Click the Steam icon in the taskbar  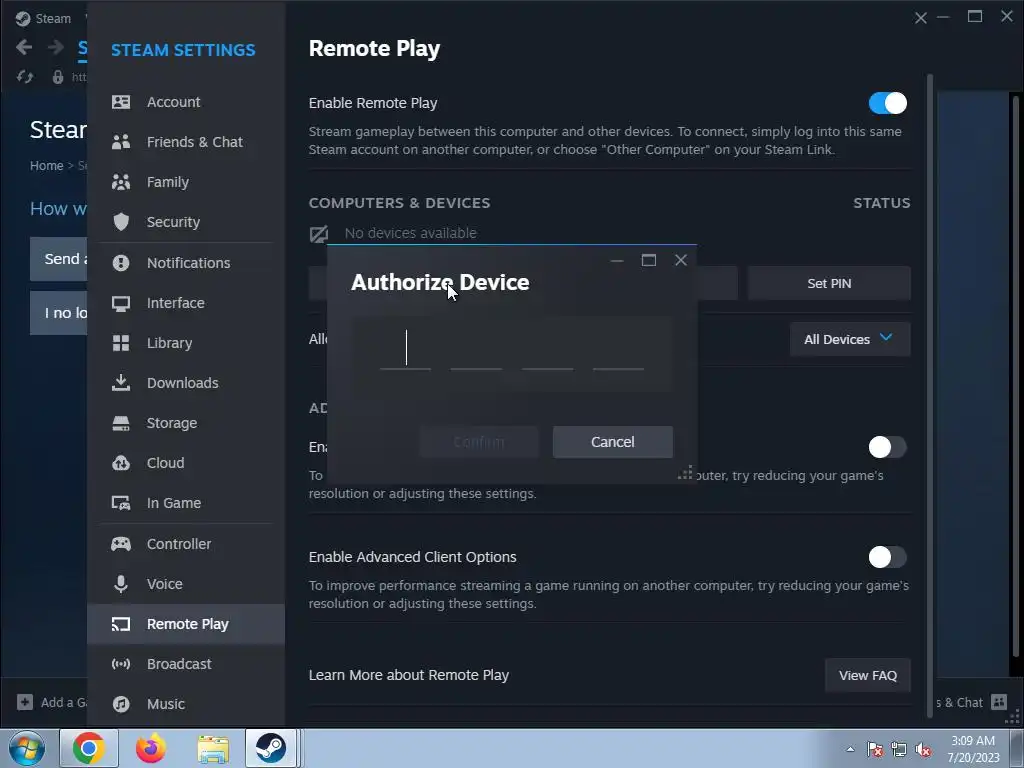click(270, 748)
